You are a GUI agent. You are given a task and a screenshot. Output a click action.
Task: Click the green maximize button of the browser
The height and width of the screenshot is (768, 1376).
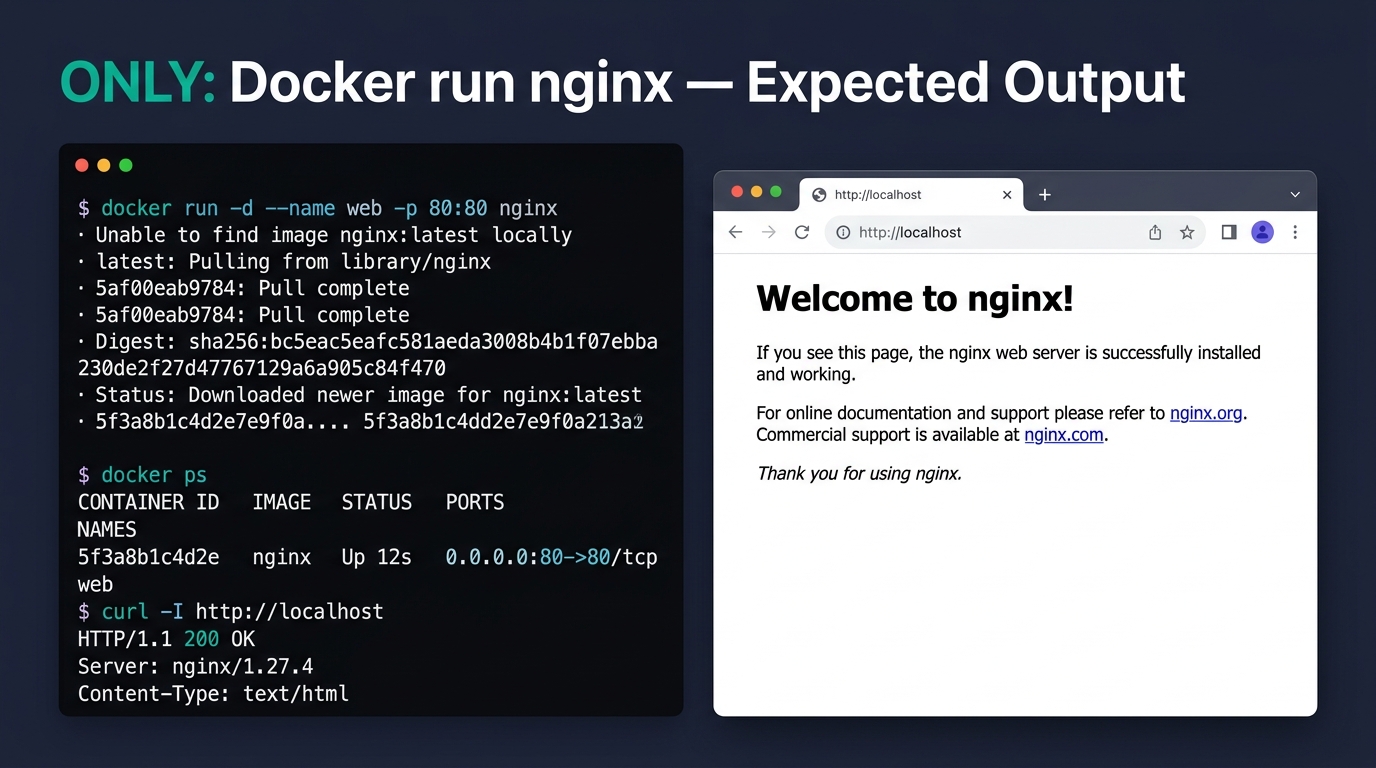[x=776, y=192]
